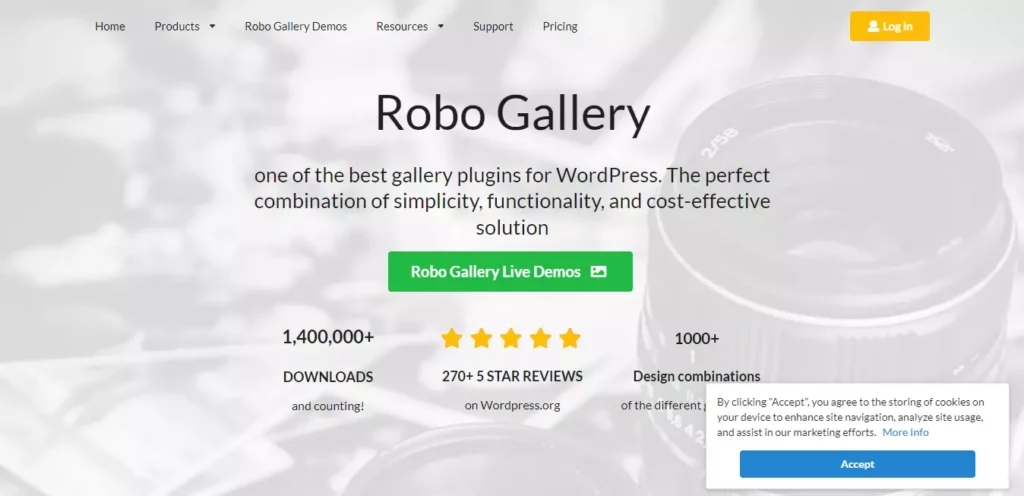Image resolution: width=1024 pixels, height=496 pixels.
Task: Click the first gold review star
Action: 451,338
